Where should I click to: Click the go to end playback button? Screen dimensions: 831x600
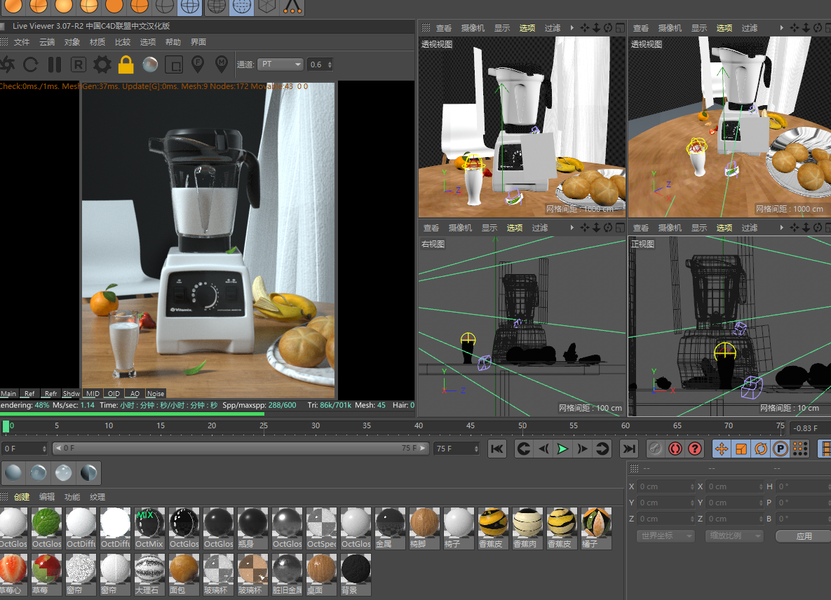pyautogui.click(x=629, y=449)
